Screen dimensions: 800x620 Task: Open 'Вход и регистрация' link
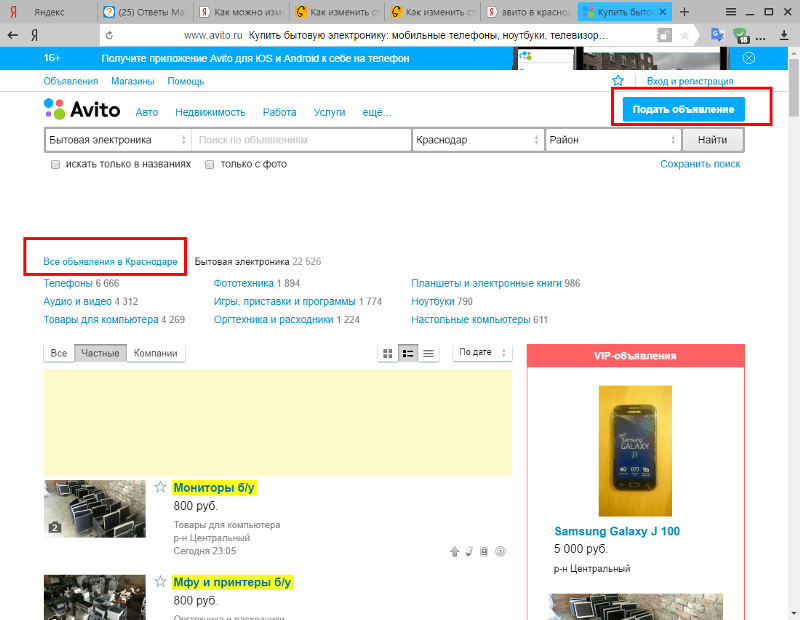pos(690,81)
